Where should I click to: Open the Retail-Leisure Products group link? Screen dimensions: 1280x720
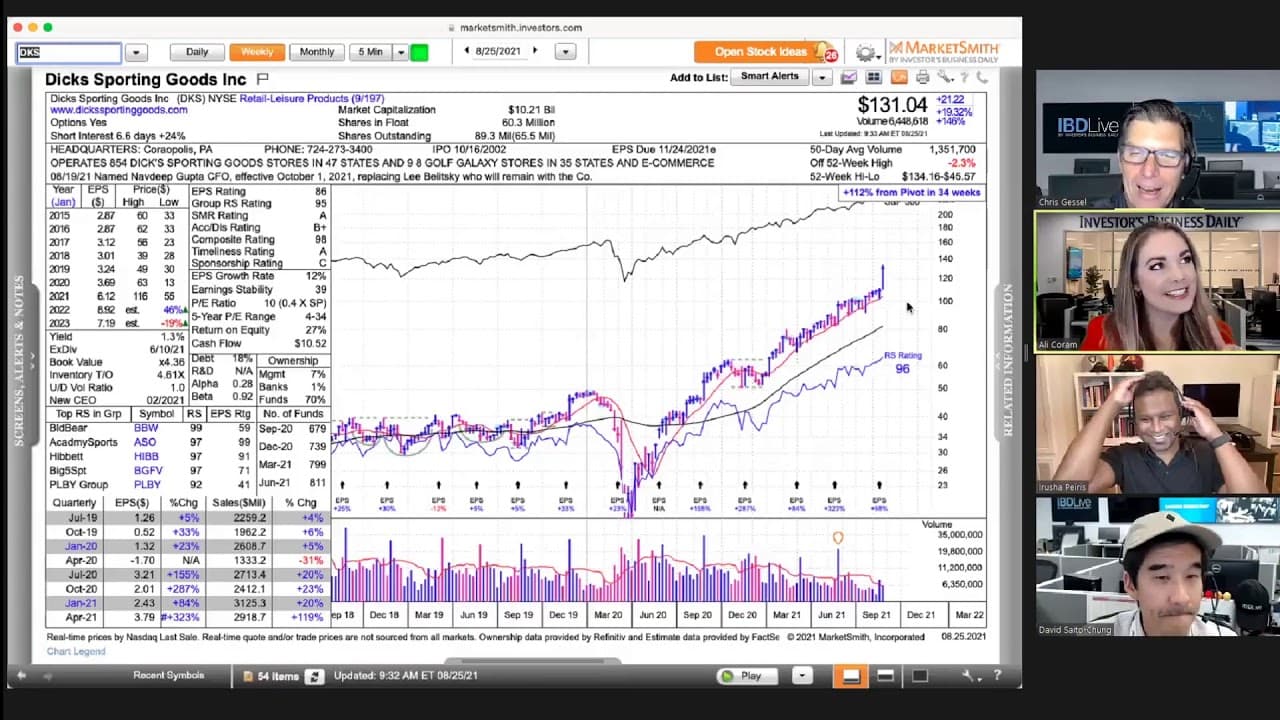tap(311, 98)
